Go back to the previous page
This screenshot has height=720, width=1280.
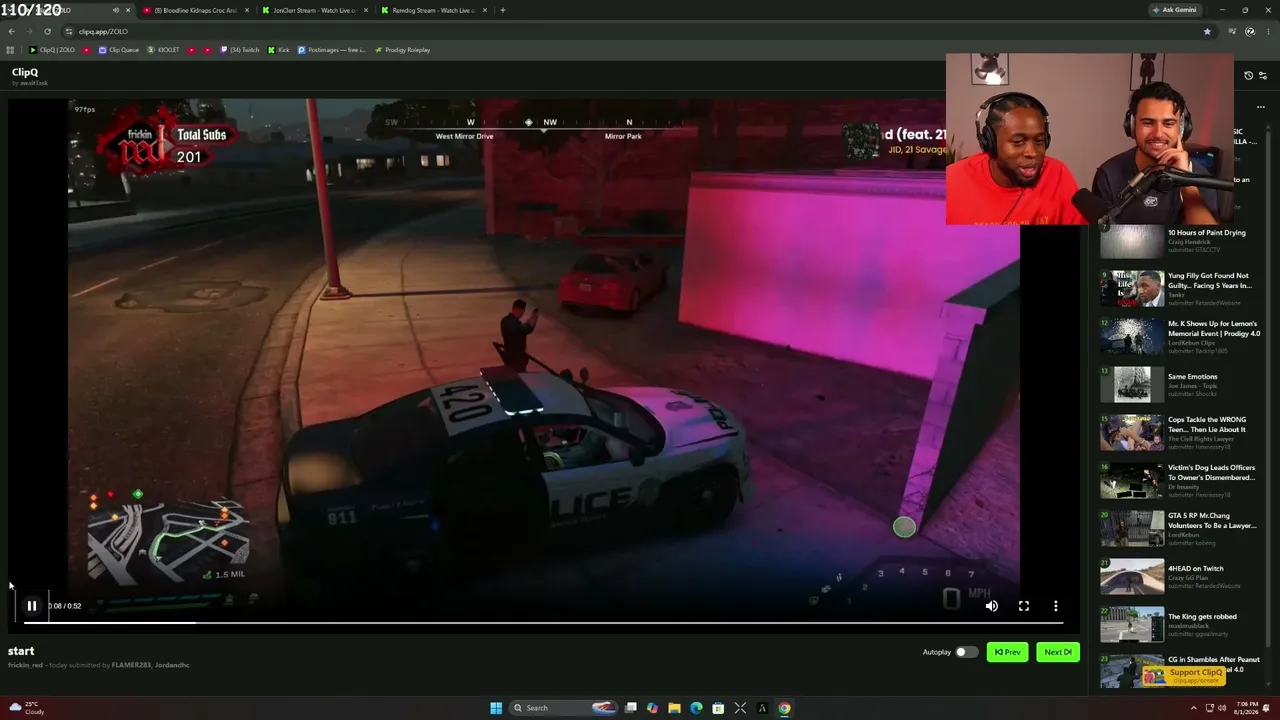coord(11,31)
